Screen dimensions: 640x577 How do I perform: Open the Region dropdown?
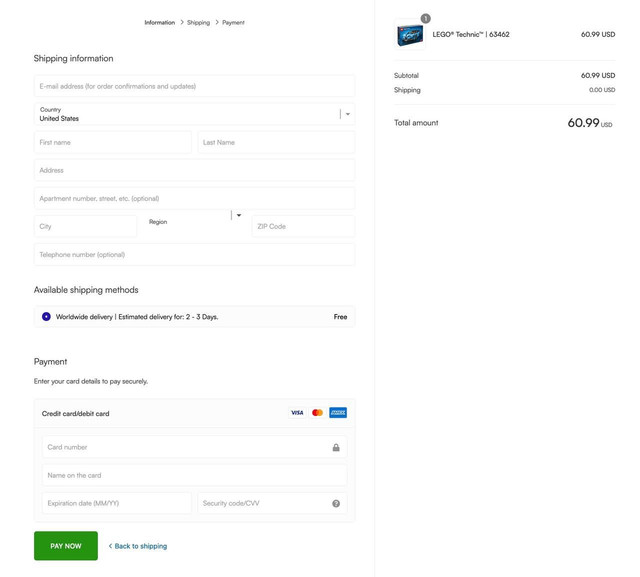point(194,220)
